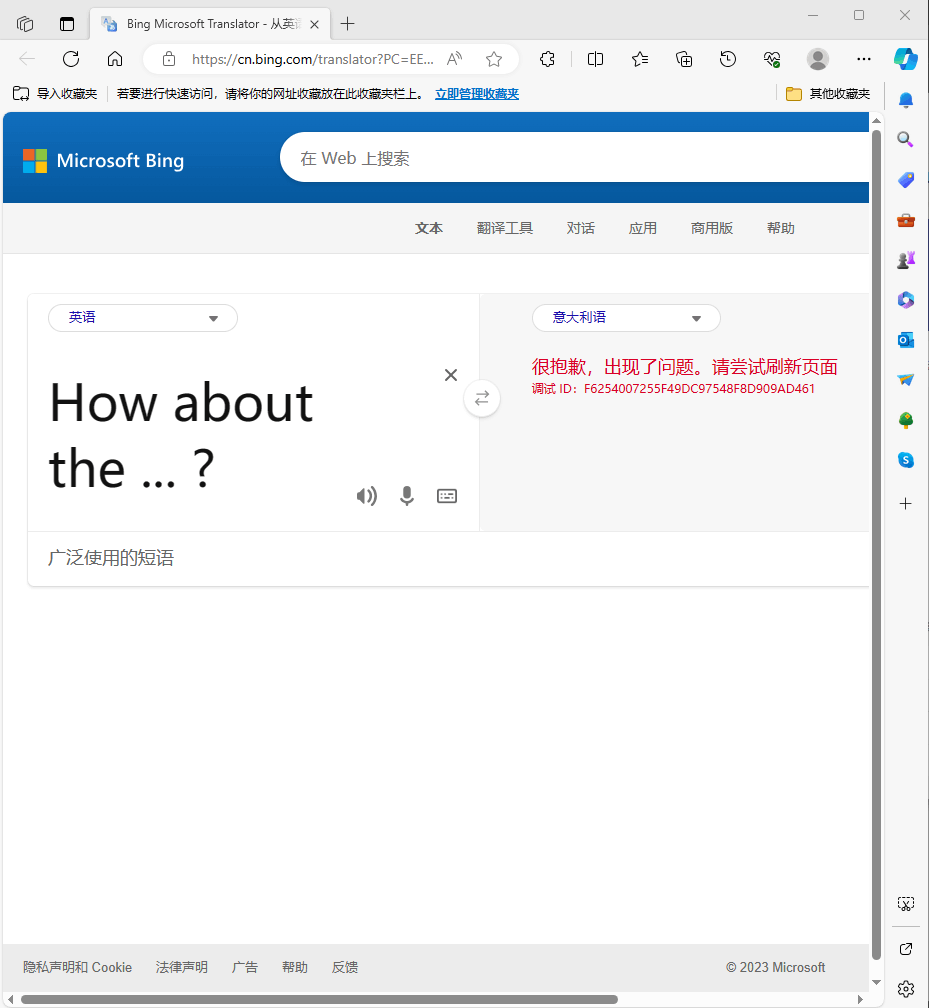Image resolution: width=929 pixels, height=1008 pixels.
Task: Click the browser refresh button
Action: (71, 59)
